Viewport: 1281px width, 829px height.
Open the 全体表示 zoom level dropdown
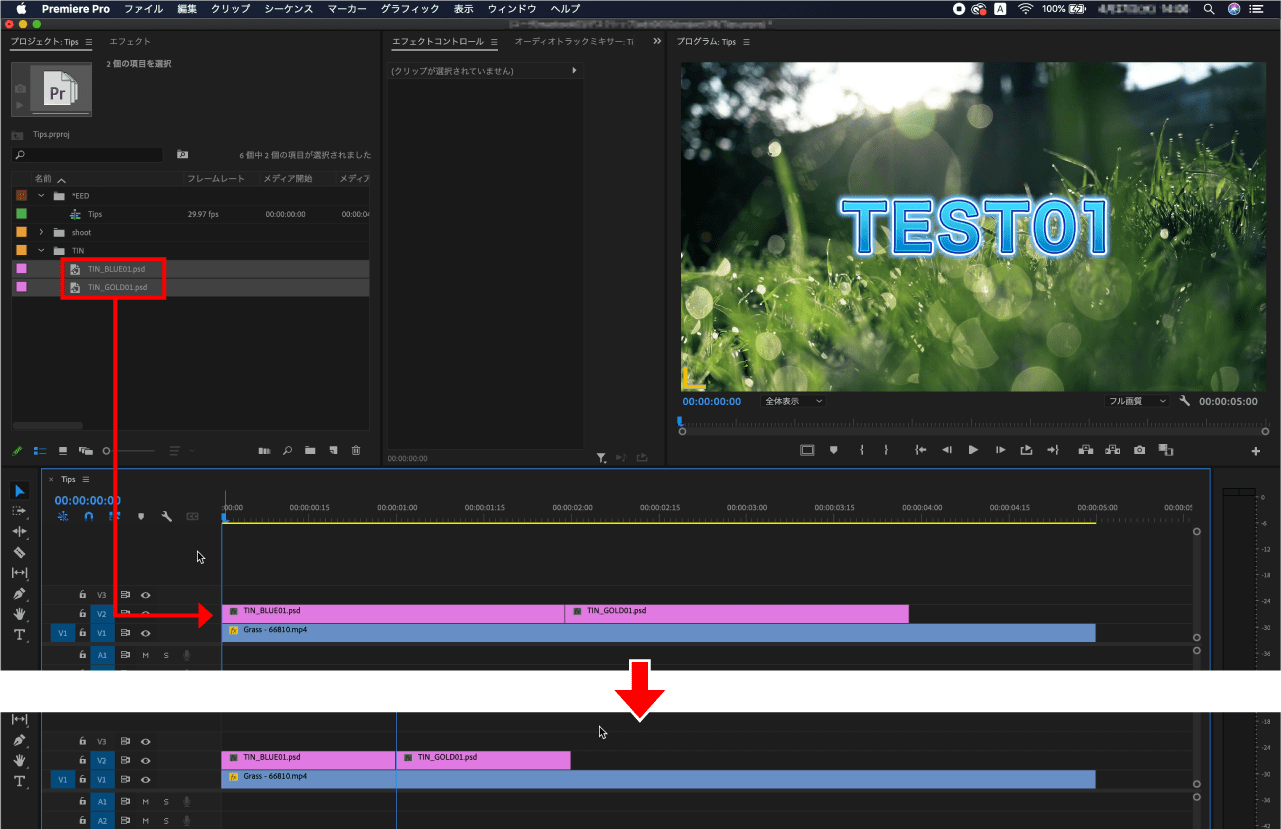[x=793, y=401]
